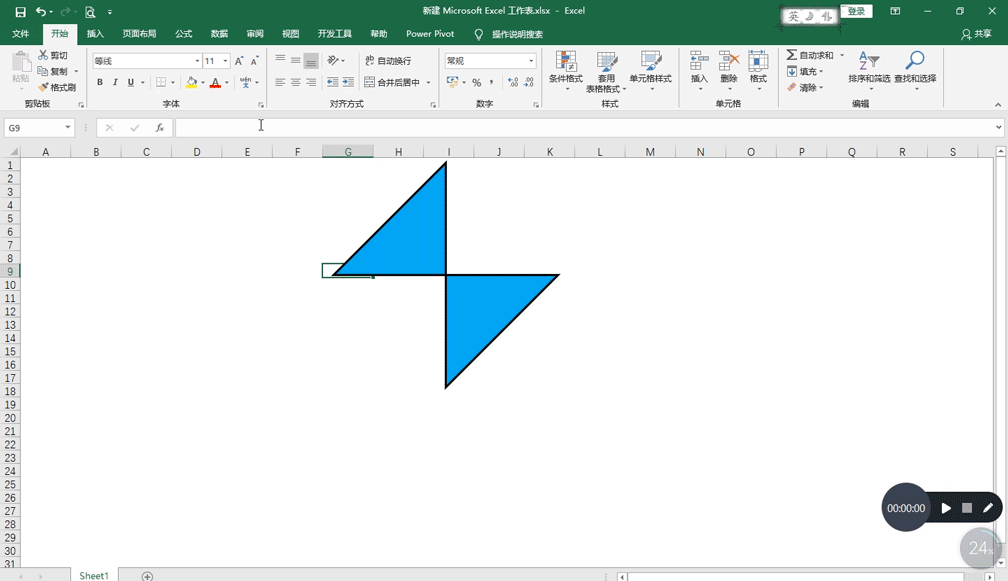Set top vertical alignment
This screenshot has height=581, width=1008.
tap(280, 60)
